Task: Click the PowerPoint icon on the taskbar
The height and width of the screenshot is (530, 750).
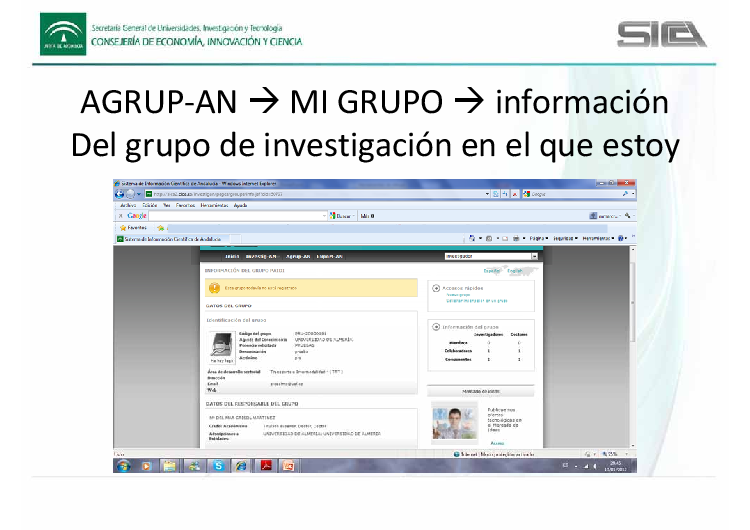Action: 289,466
